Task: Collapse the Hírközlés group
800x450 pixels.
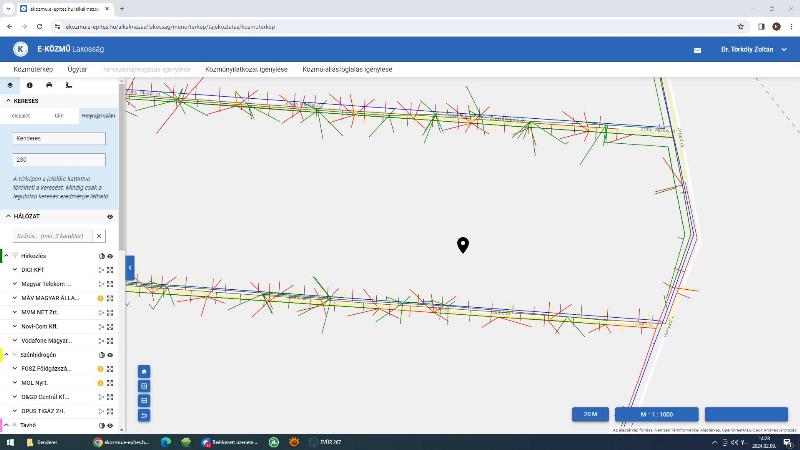Action: (x=7, y=256)
